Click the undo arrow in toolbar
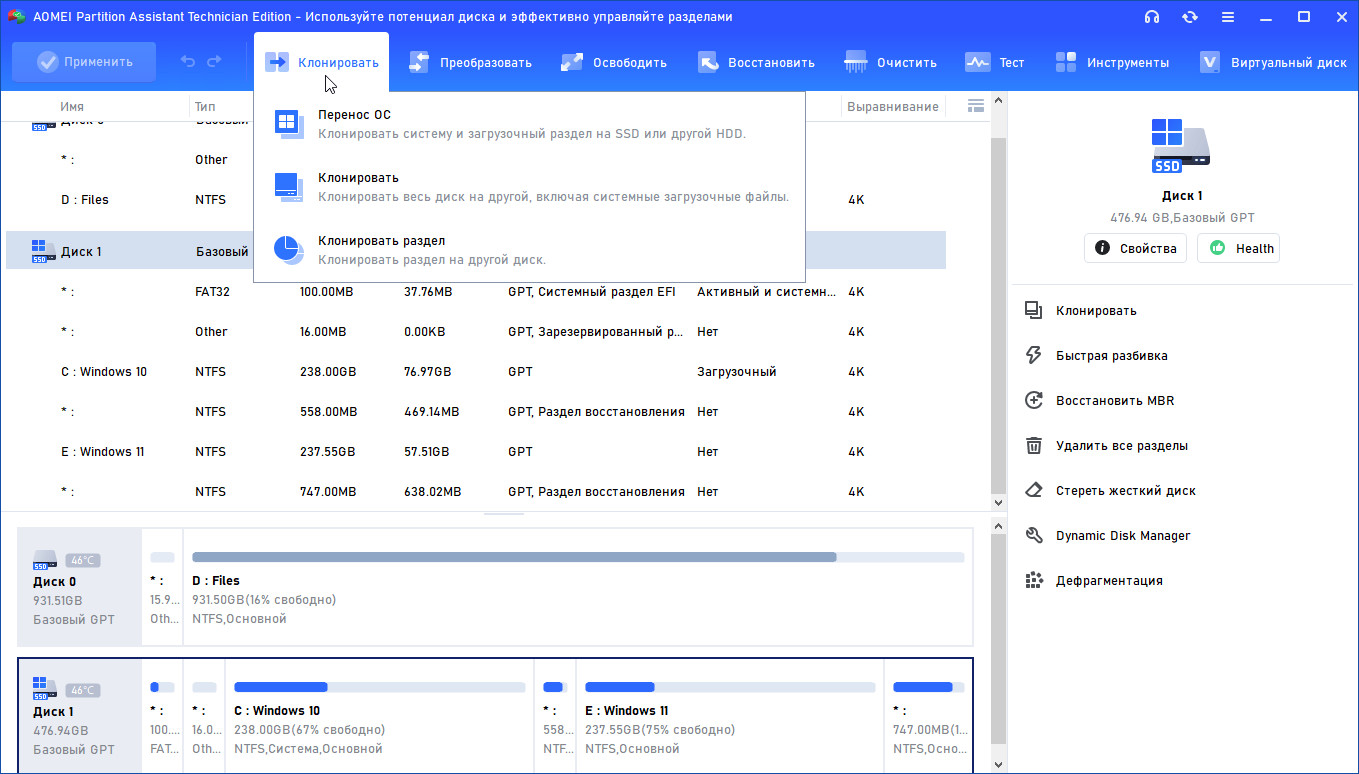The height and width of the screenshot is (774, 1359). 187,62
